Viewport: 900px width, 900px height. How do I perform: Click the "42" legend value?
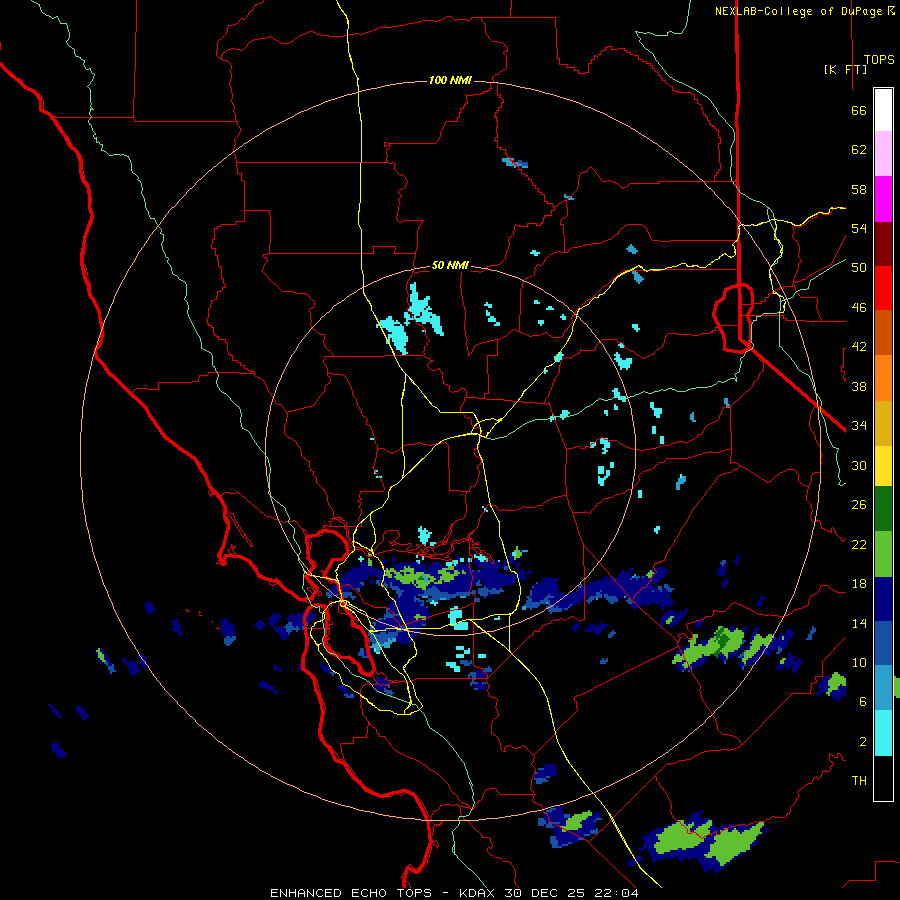[859, 347]
